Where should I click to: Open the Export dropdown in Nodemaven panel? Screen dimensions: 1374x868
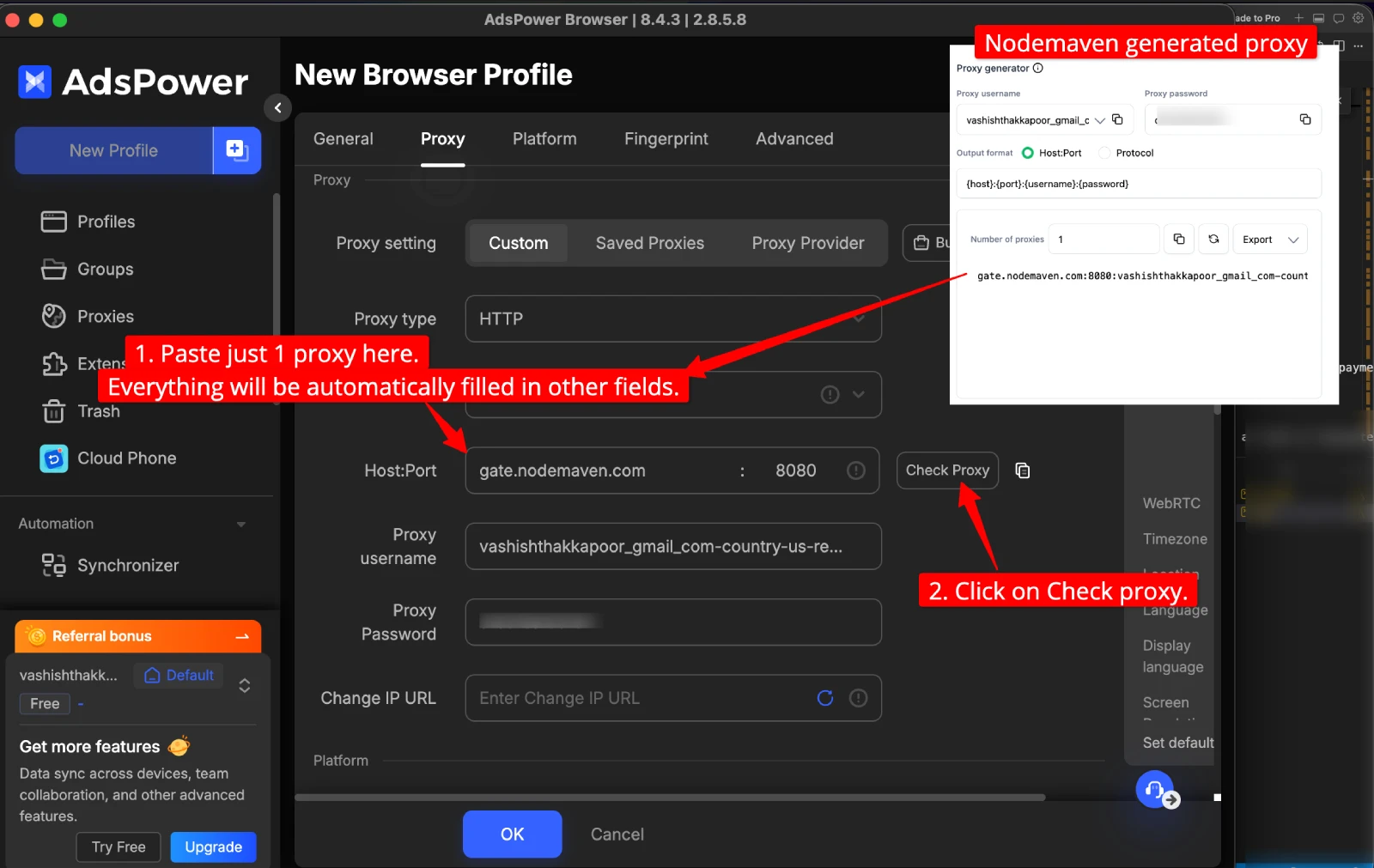[x=1270, y=239]
